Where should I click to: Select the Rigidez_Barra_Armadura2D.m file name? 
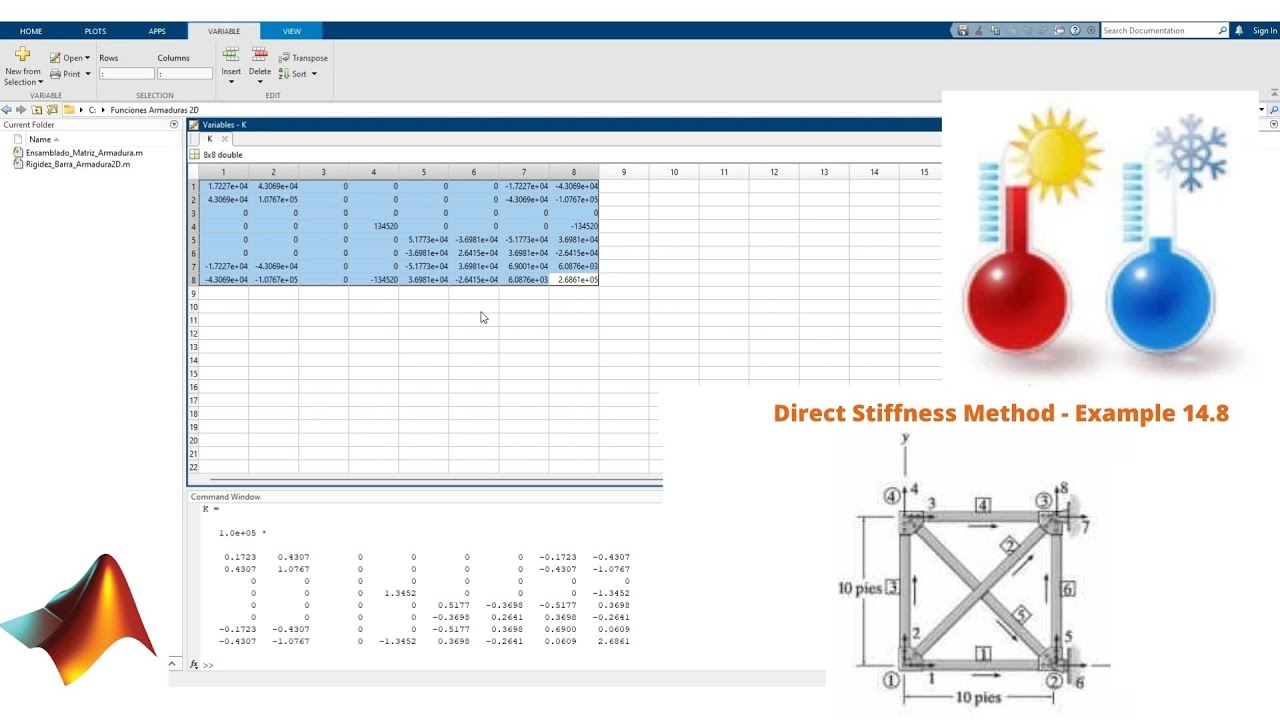point(78,164)
